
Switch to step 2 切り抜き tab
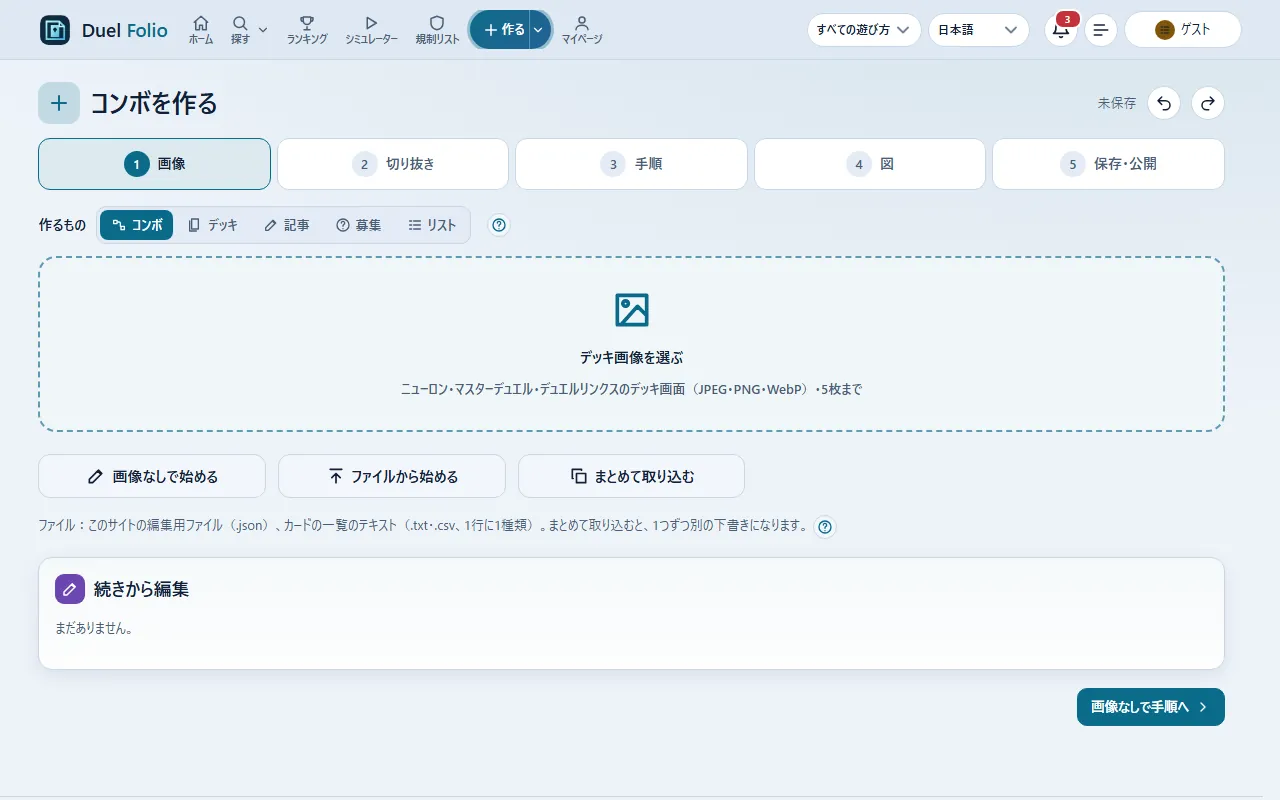[x=393, y=164]
